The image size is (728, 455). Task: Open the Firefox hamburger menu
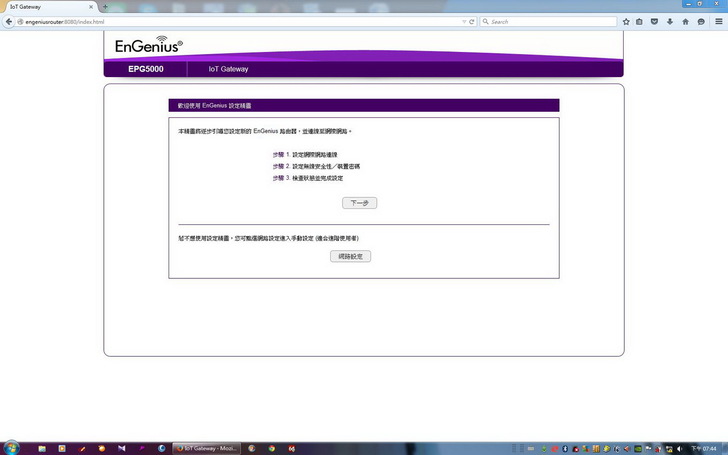tap(719, 21)
